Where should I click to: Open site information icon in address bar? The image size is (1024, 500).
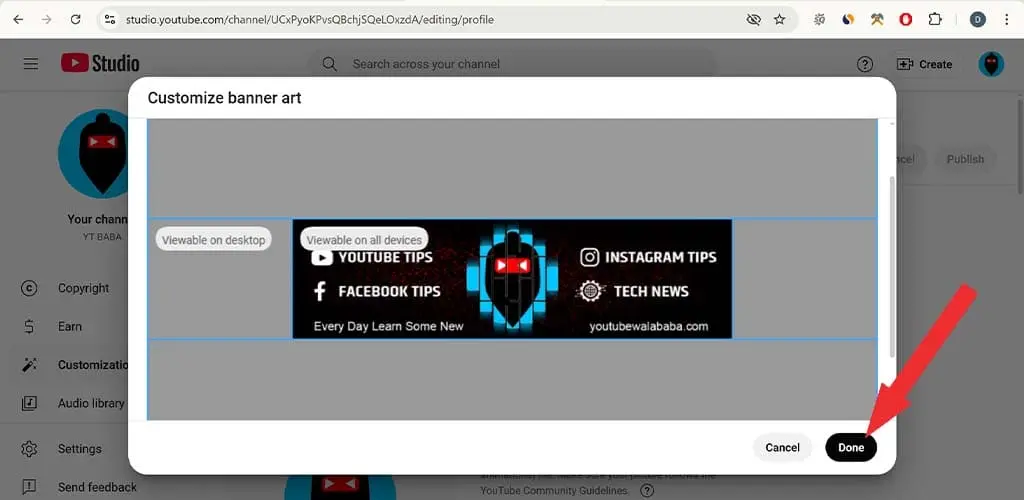[110, 20]
